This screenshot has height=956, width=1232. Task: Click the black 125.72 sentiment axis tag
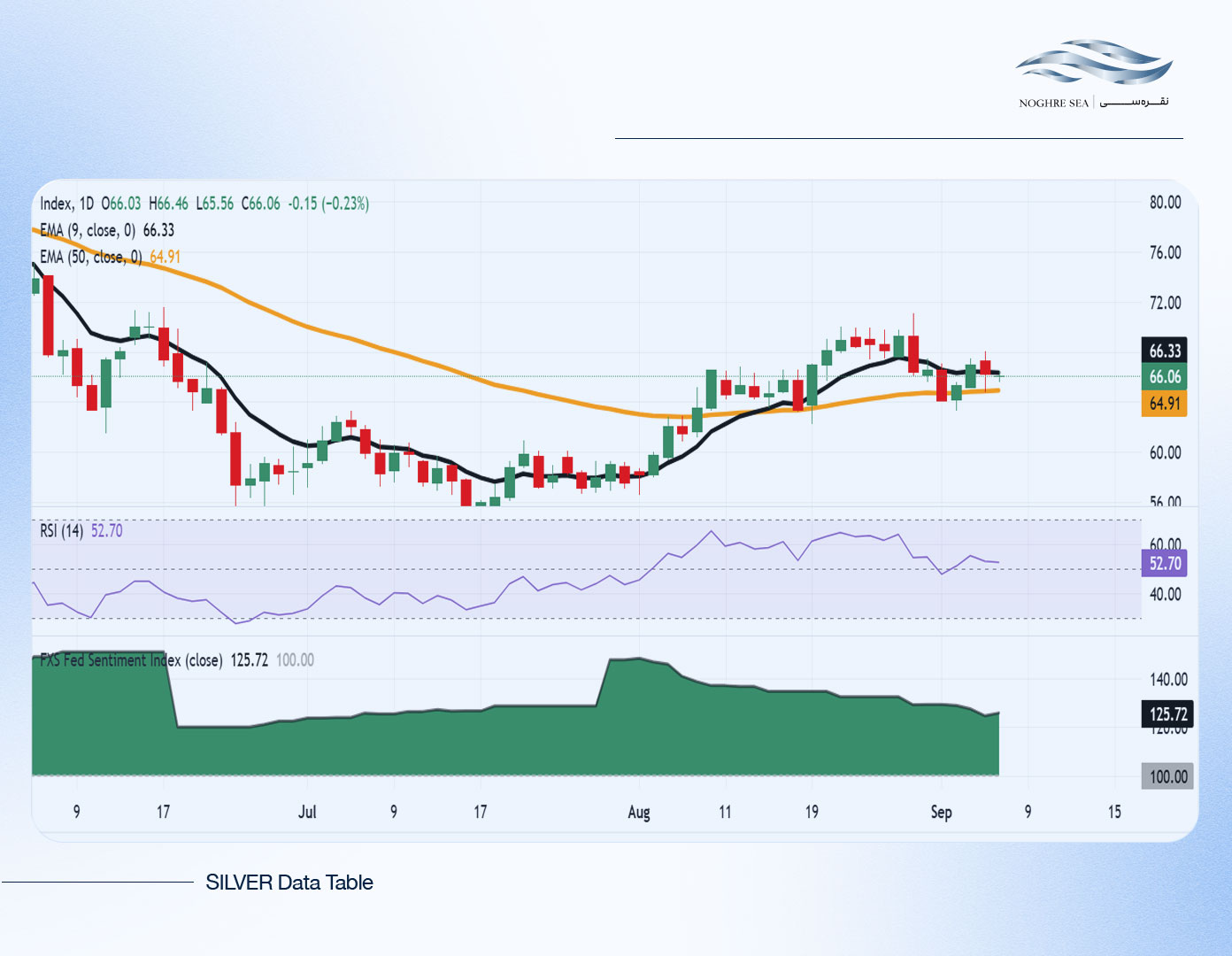1167,713
